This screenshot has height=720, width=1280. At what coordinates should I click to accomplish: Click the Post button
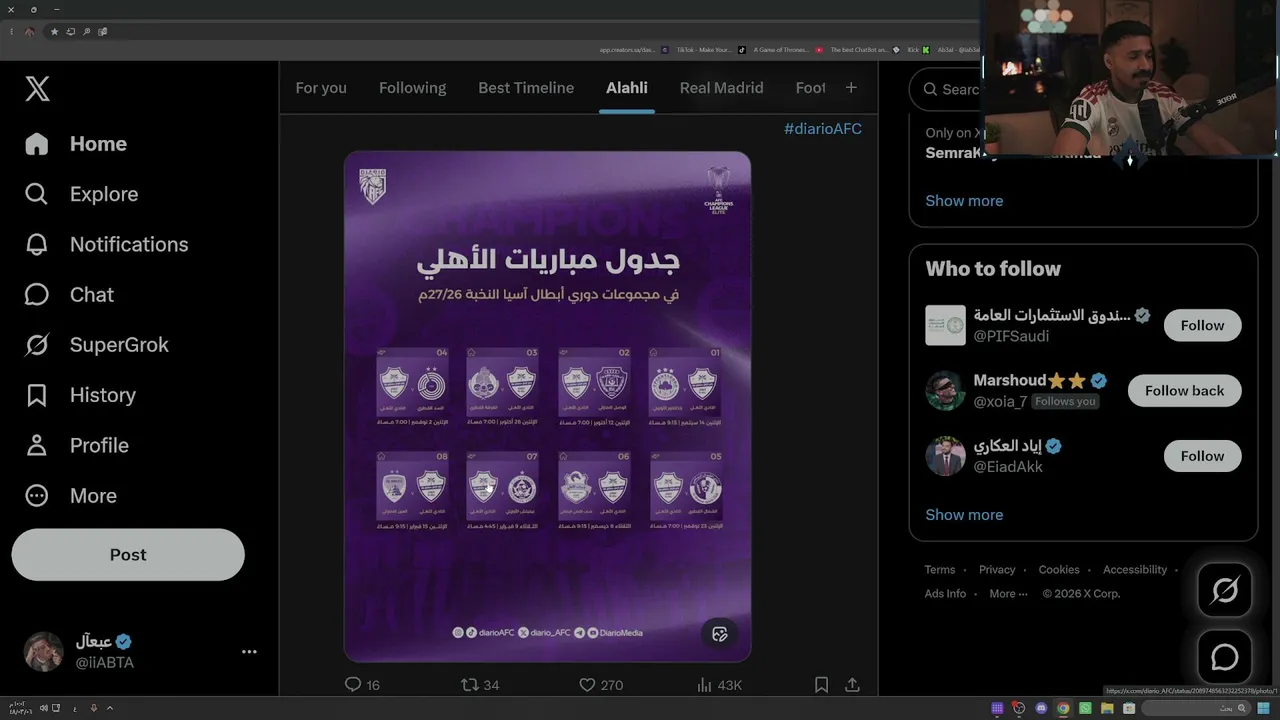point(128,554)
